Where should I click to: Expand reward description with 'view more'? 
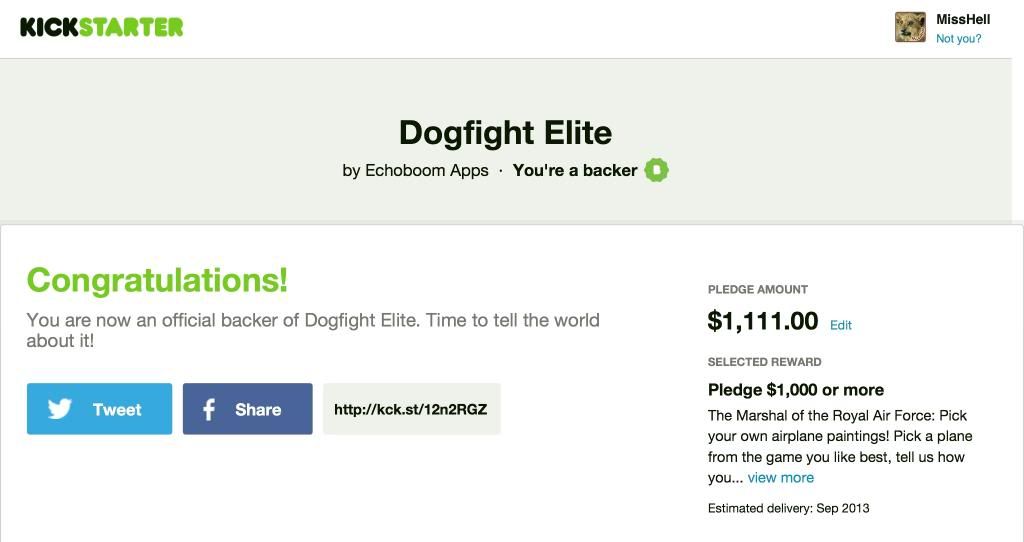click(781, 478)
